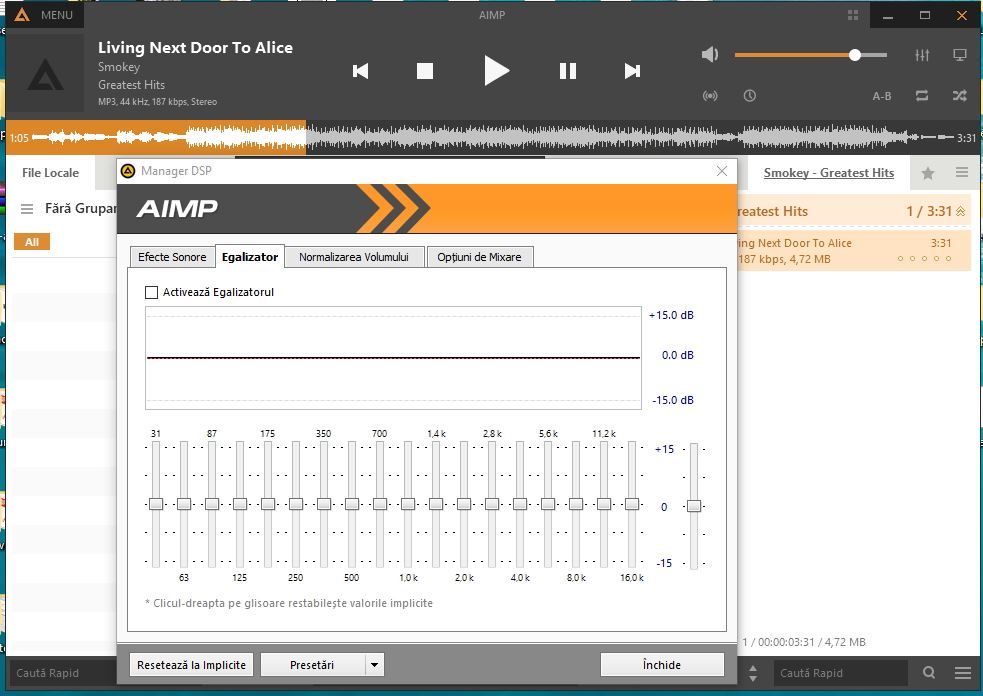Image resolution: width=983 pixels, height=696 pixels.
Task: Skip to the previous track
Action: [x=360, y=71]
